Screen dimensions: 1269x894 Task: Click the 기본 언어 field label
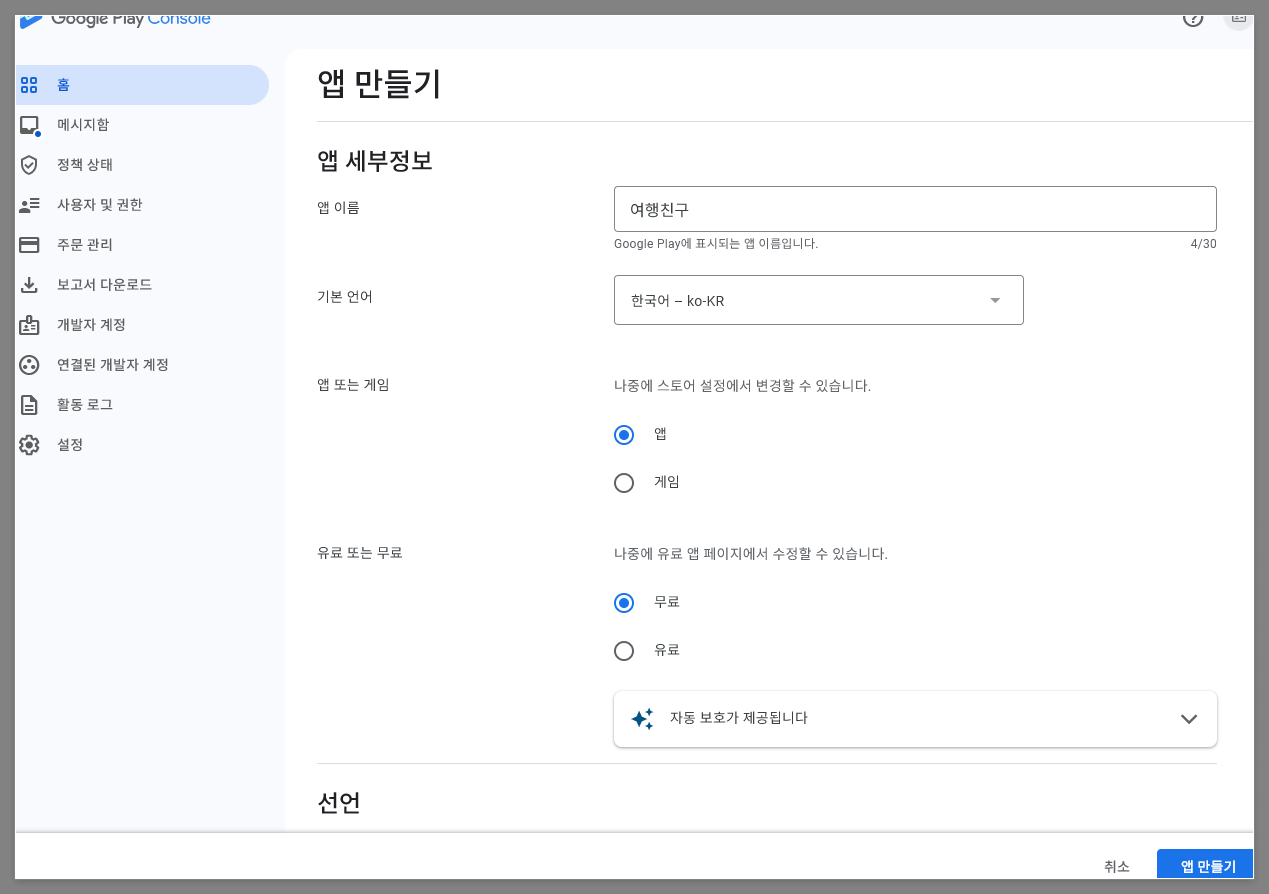(345, 297)
